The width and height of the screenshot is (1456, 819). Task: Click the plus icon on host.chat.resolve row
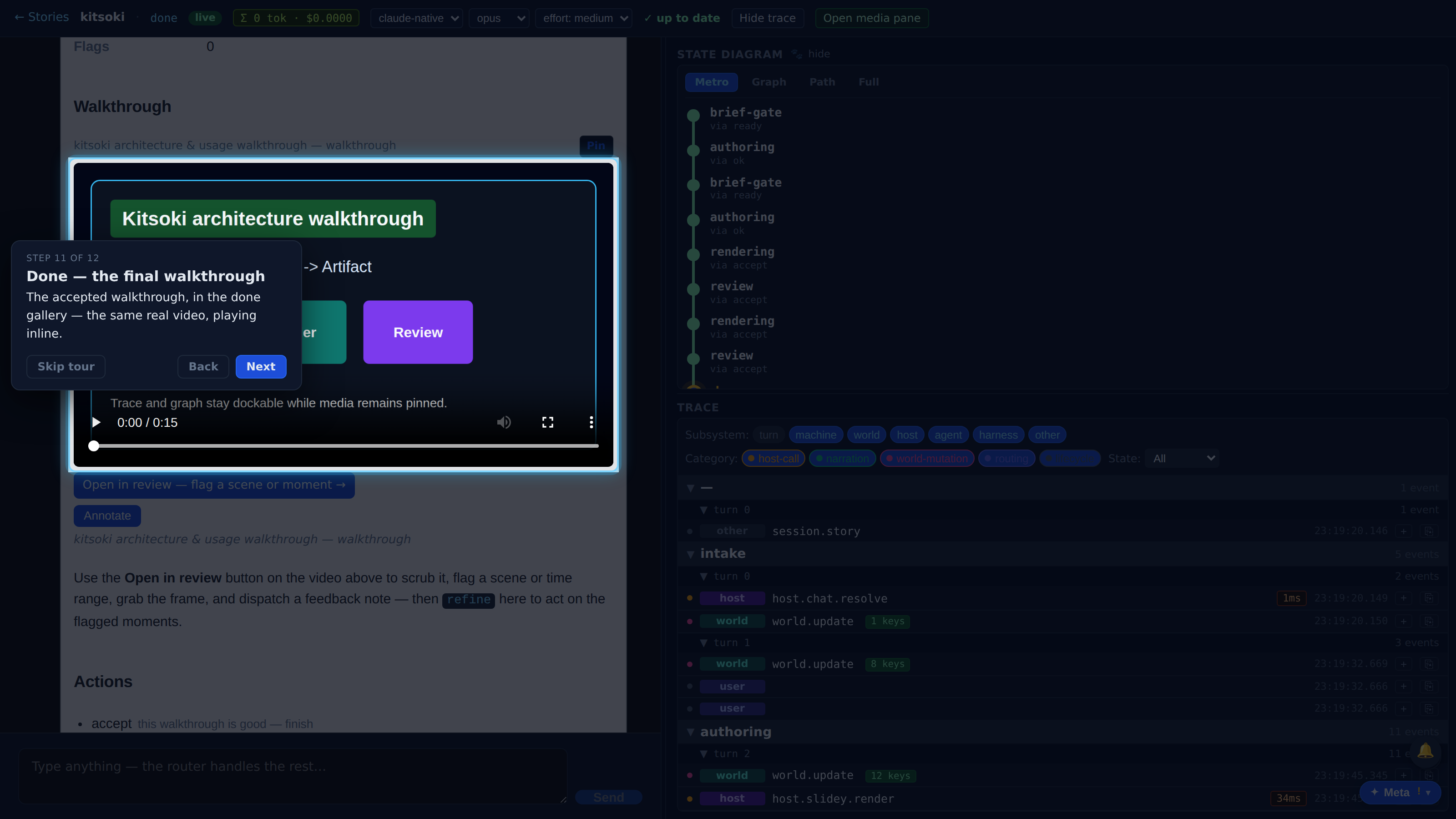click(1403, 598)
